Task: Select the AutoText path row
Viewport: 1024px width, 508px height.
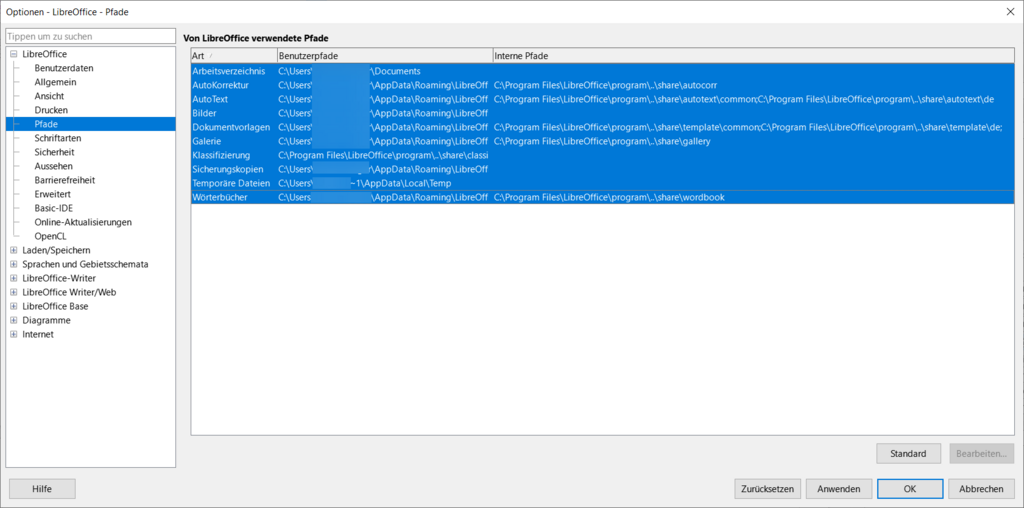Action: tap(603, 99)
